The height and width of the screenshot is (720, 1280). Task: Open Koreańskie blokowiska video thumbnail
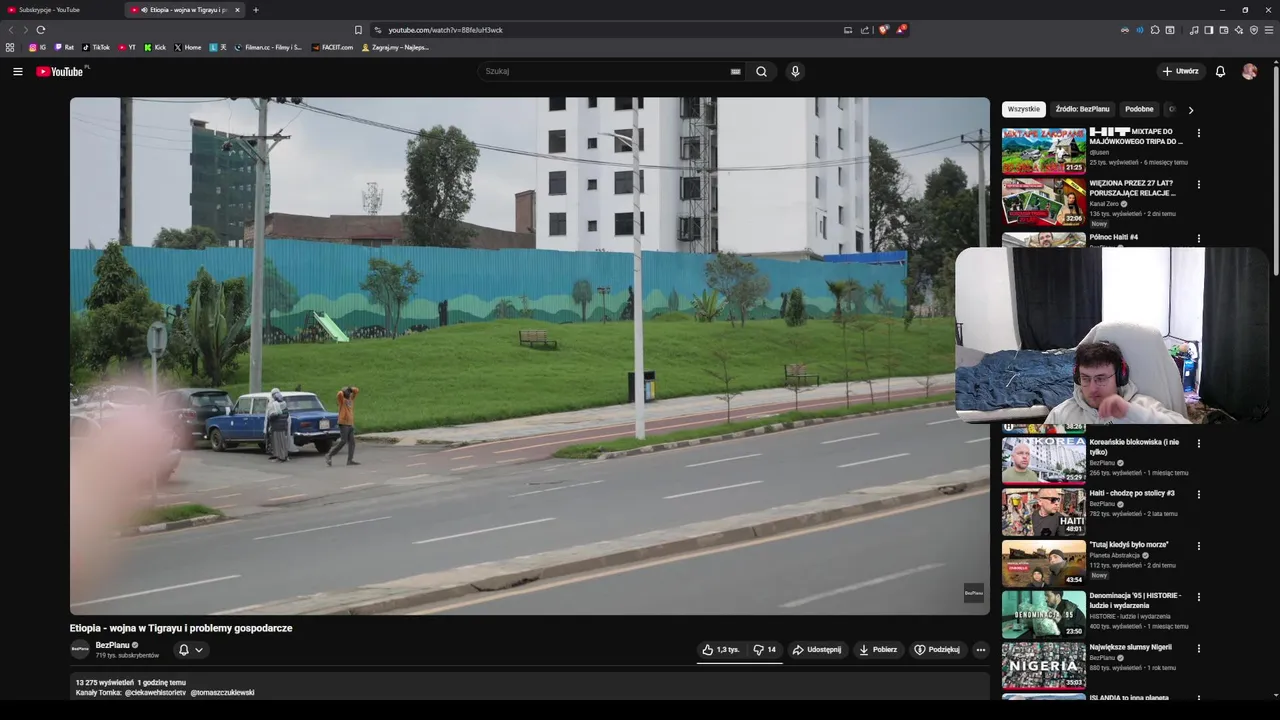(x=1044, y=460)
